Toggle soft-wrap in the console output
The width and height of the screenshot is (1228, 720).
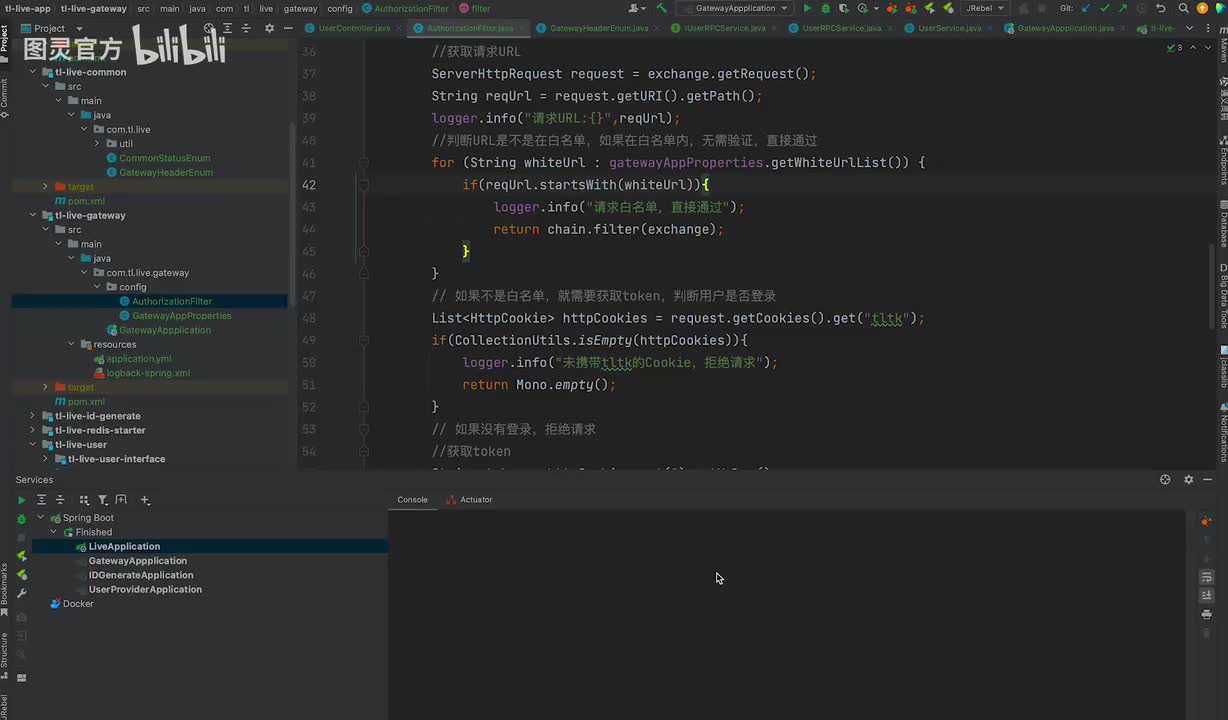click(x=1206, y=577)
